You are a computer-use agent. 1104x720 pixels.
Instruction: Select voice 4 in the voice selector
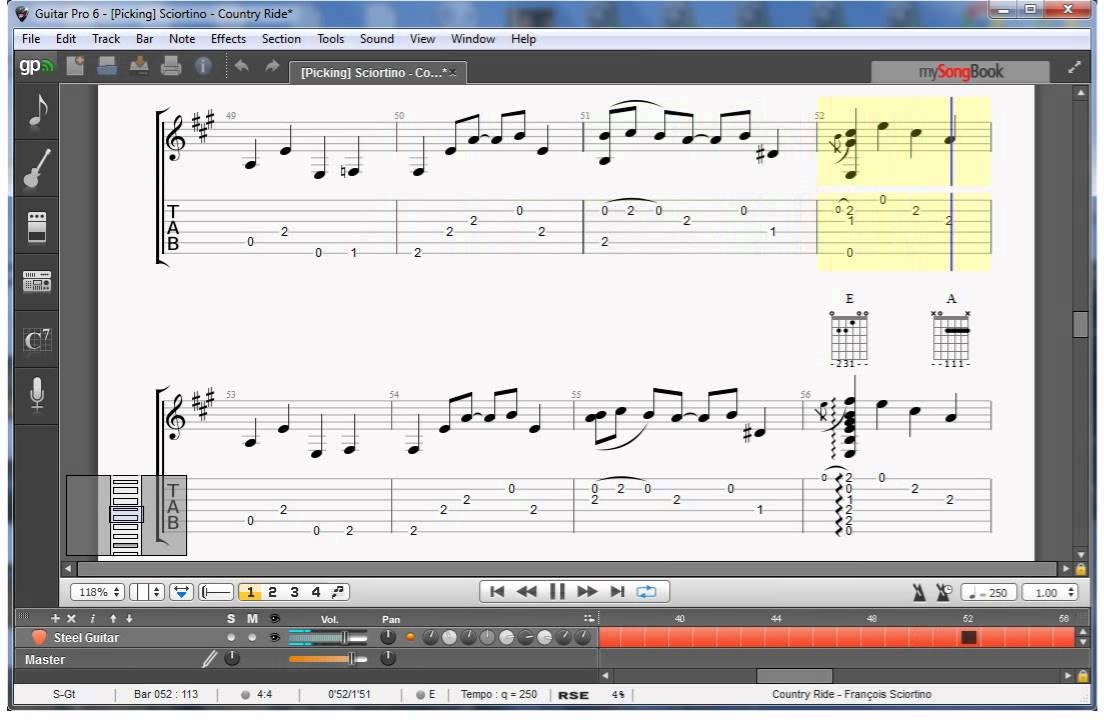point(316,592)
